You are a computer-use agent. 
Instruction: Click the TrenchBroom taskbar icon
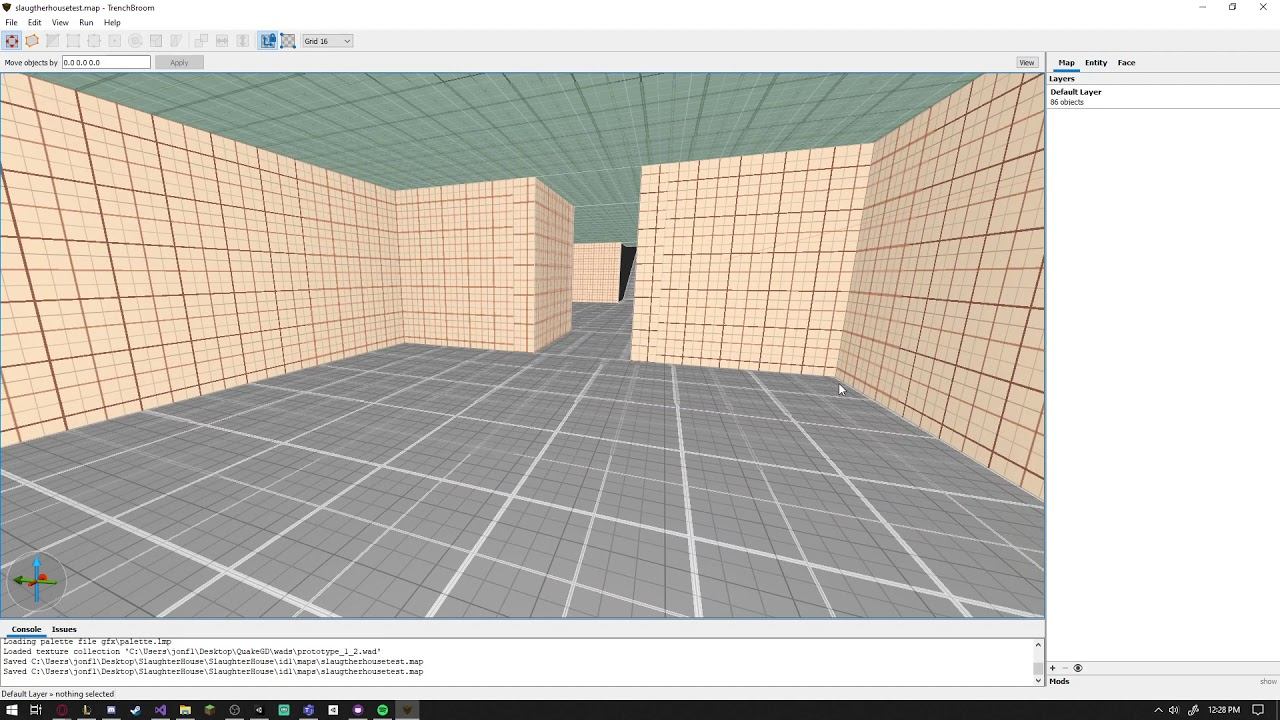407,710
